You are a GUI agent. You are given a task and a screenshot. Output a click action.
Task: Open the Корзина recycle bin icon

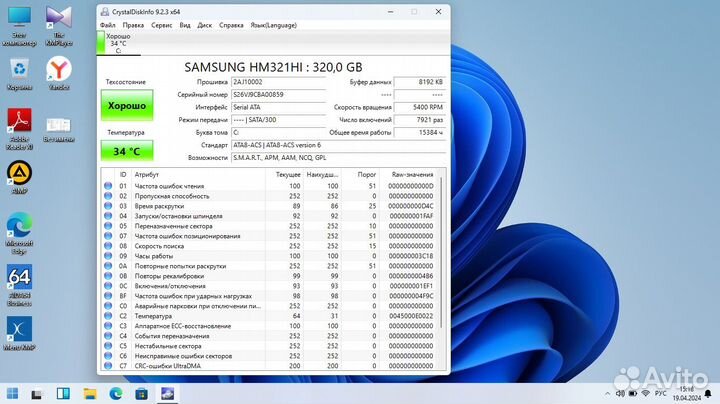coord(19,74)
